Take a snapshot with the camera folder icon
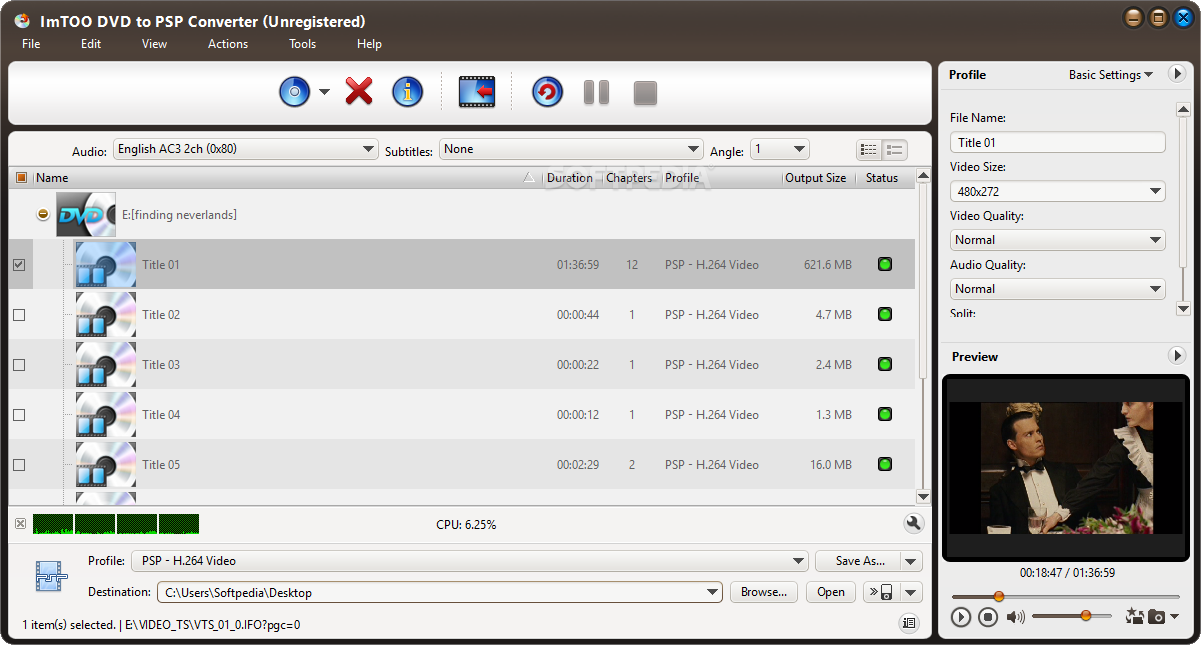This screenshot has height=645, width=1201. pos(1156,617)
